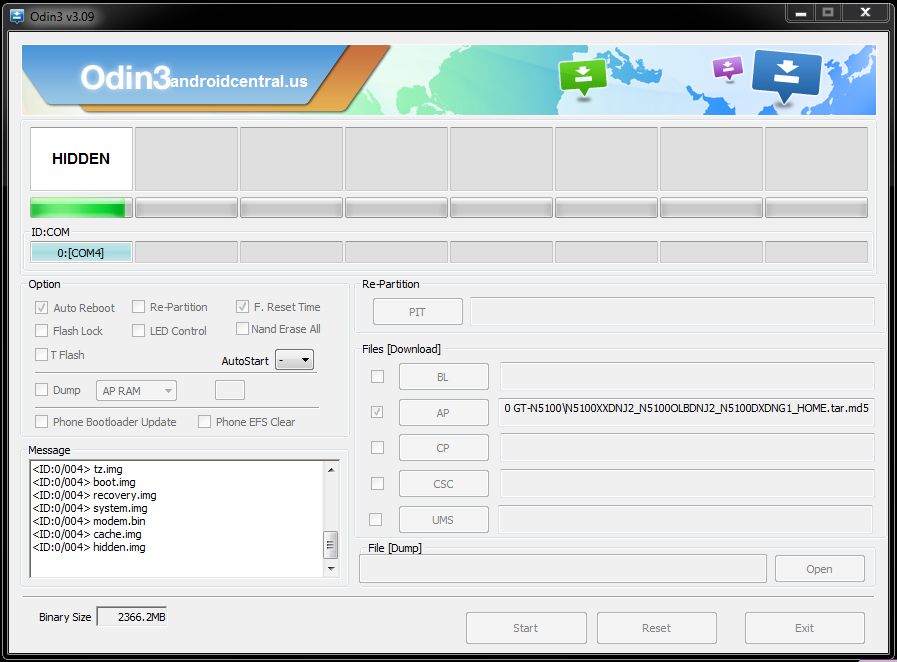The height and width of the screenshot is (662, 897).
Task: Minimize the Odin3 window
Action: (801, 13)
